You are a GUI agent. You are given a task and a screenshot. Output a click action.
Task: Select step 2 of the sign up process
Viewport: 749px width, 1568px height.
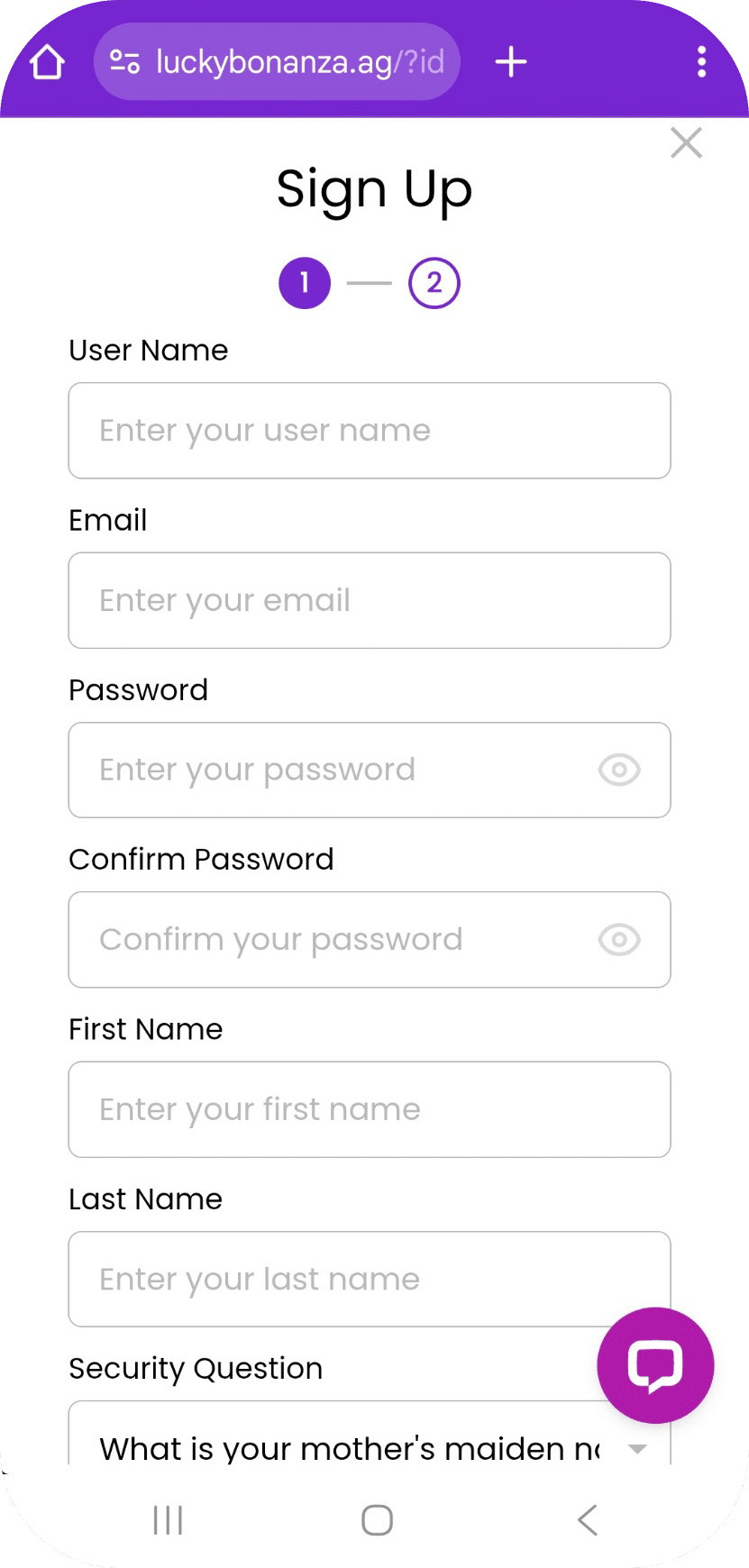434,282
